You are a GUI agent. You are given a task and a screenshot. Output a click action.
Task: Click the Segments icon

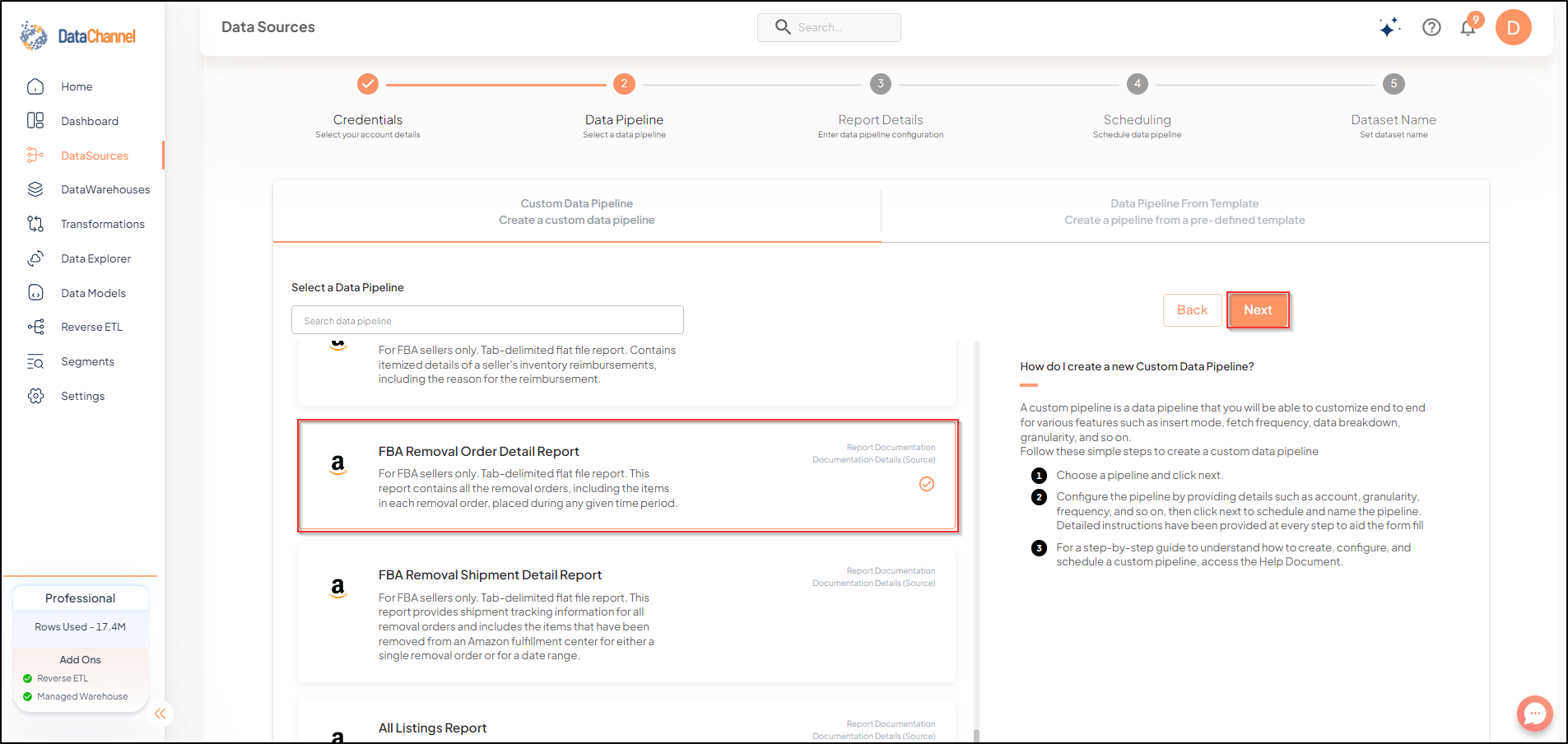pyautogui.click(x=35, y=361)
